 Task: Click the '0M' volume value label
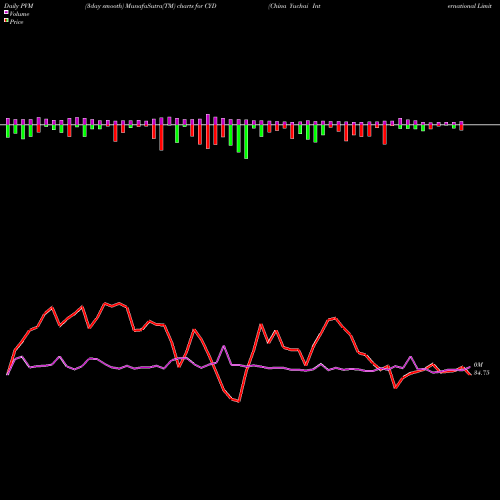coord(478,365)
